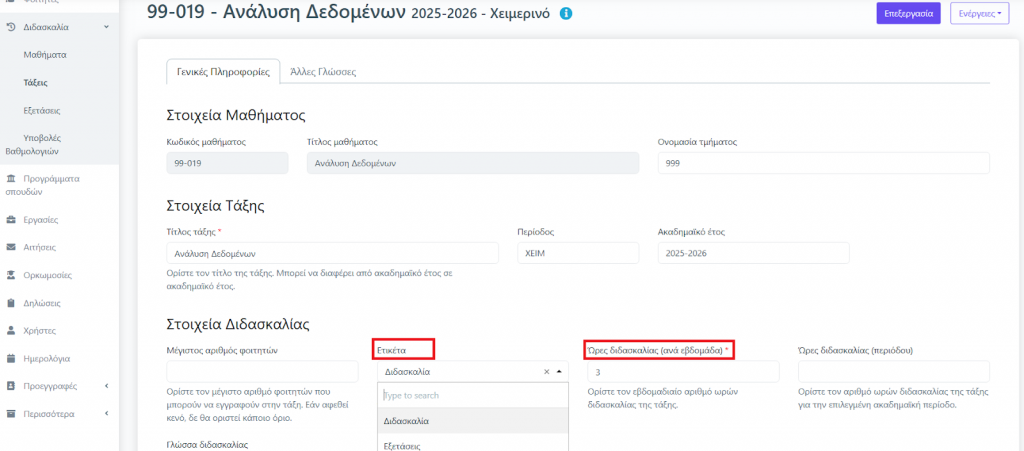Select the Γενικές Πληροφορίες tab

[x=223, y=72]
